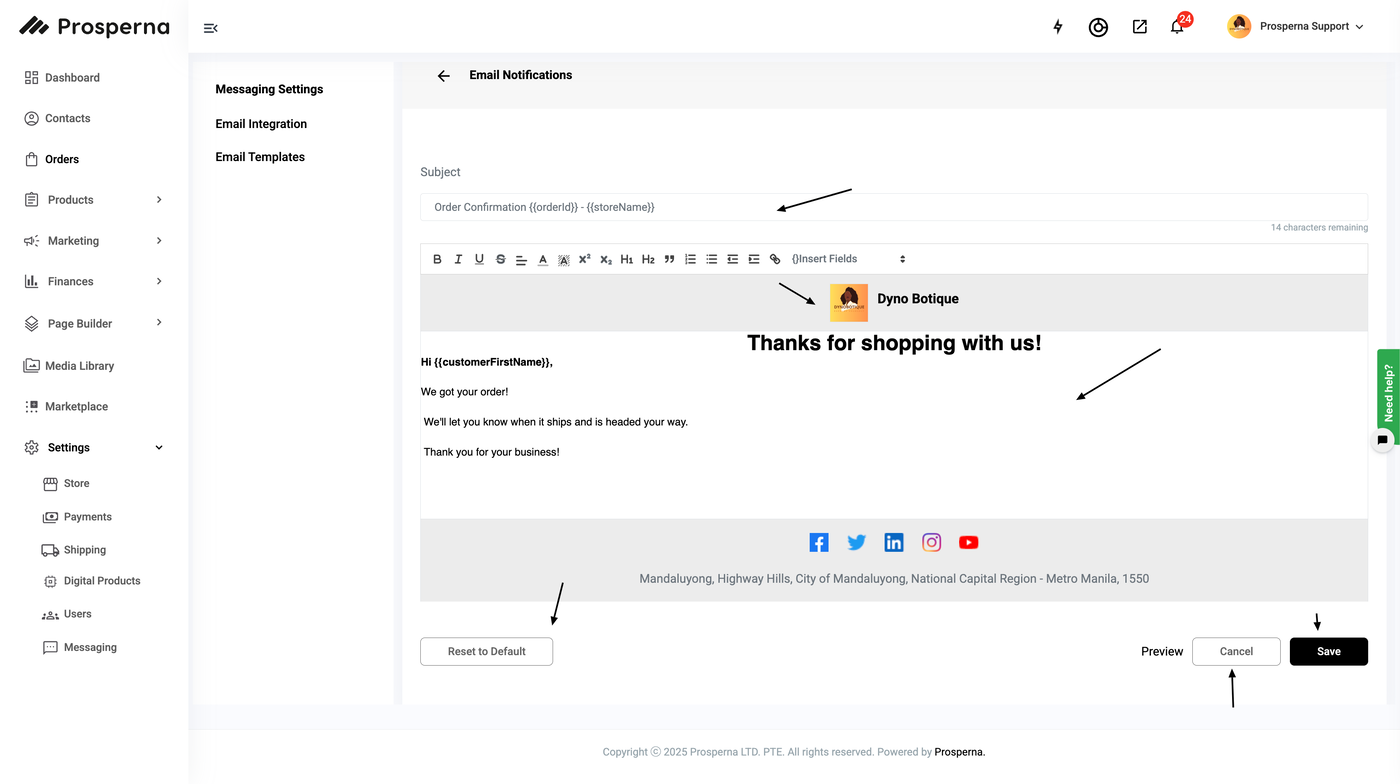Collapse the sidebar with the menu icon
Screen dimensions: 1400x784
click(210, 28)
